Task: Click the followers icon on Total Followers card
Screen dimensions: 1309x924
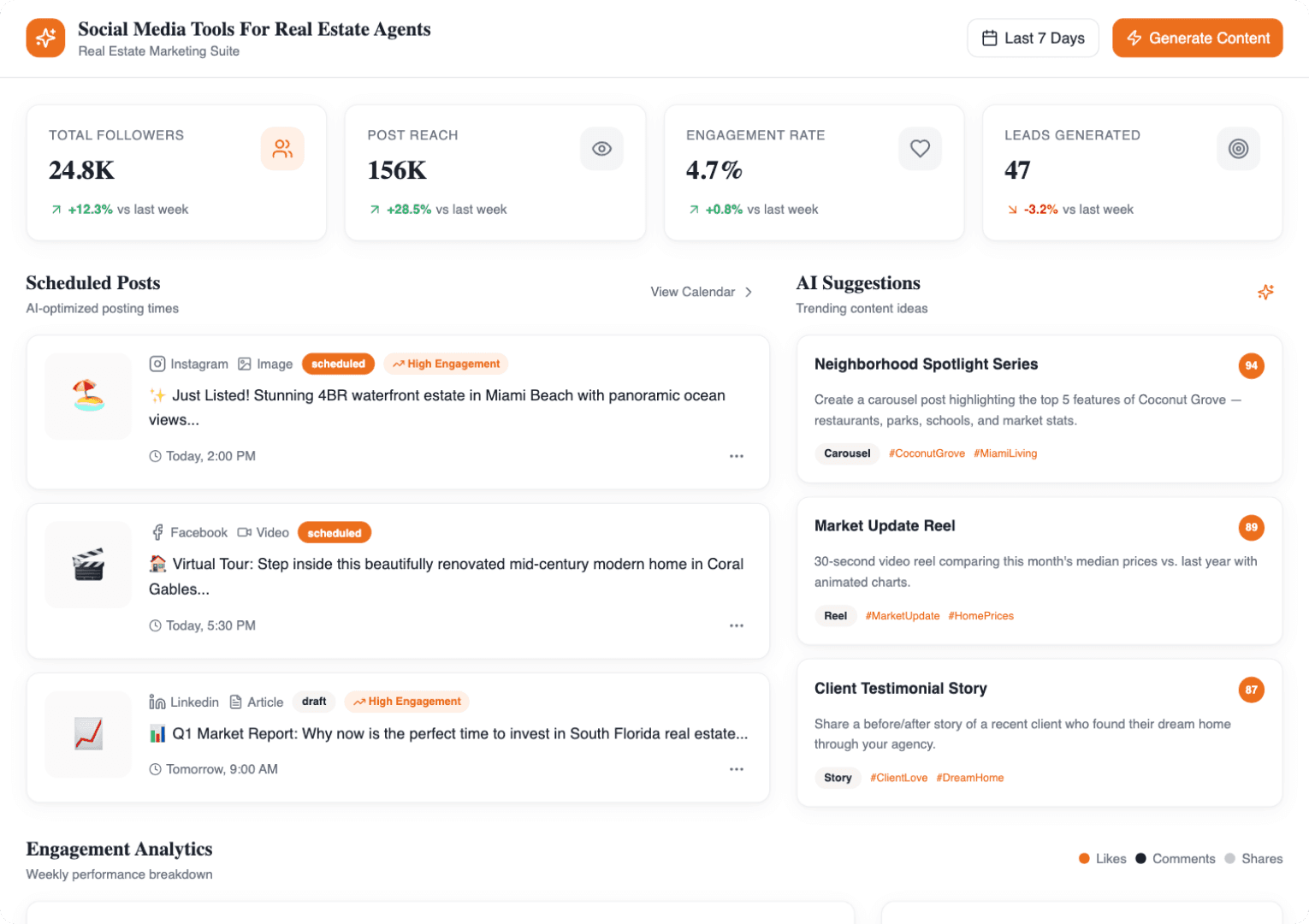Action: click(x=282, y=148)
